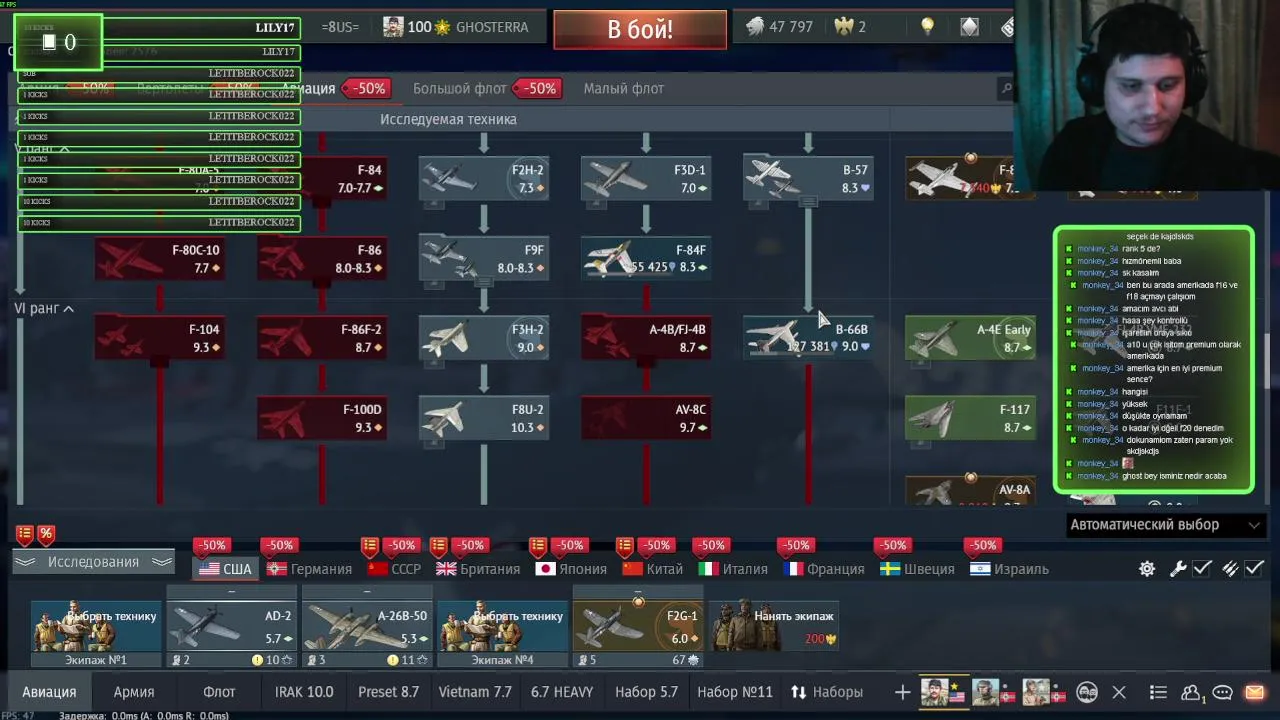1280x720 pixels.
Task: Select the AV-8C aircraft card
Action: tap(646, 418)
